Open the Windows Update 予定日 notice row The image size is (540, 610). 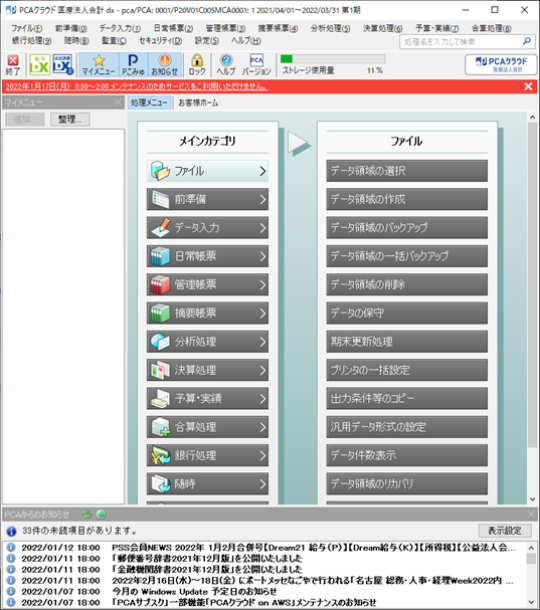point(265,591)
